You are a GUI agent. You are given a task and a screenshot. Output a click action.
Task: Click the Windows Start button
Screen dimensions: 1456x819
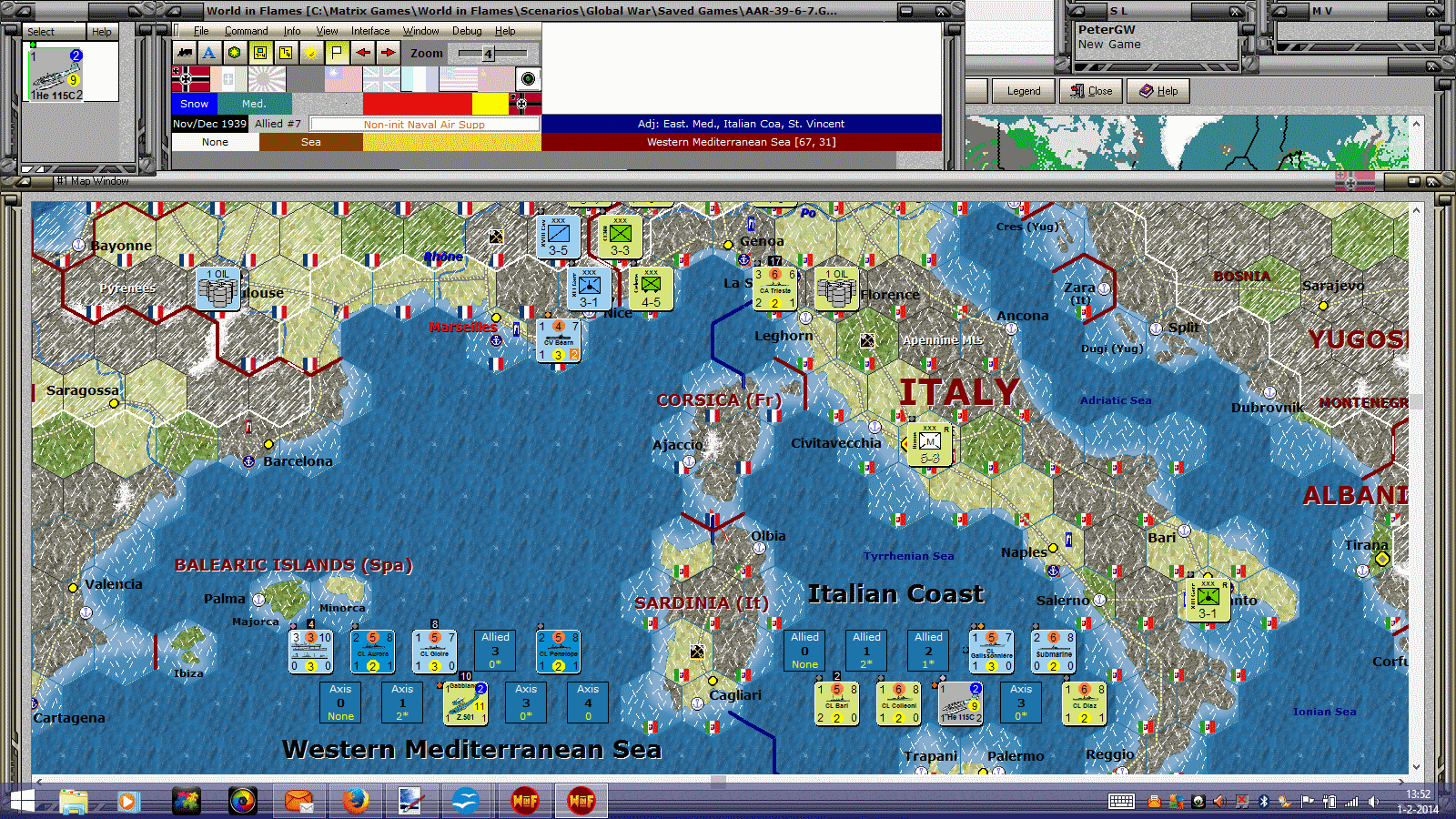(22, 801)
